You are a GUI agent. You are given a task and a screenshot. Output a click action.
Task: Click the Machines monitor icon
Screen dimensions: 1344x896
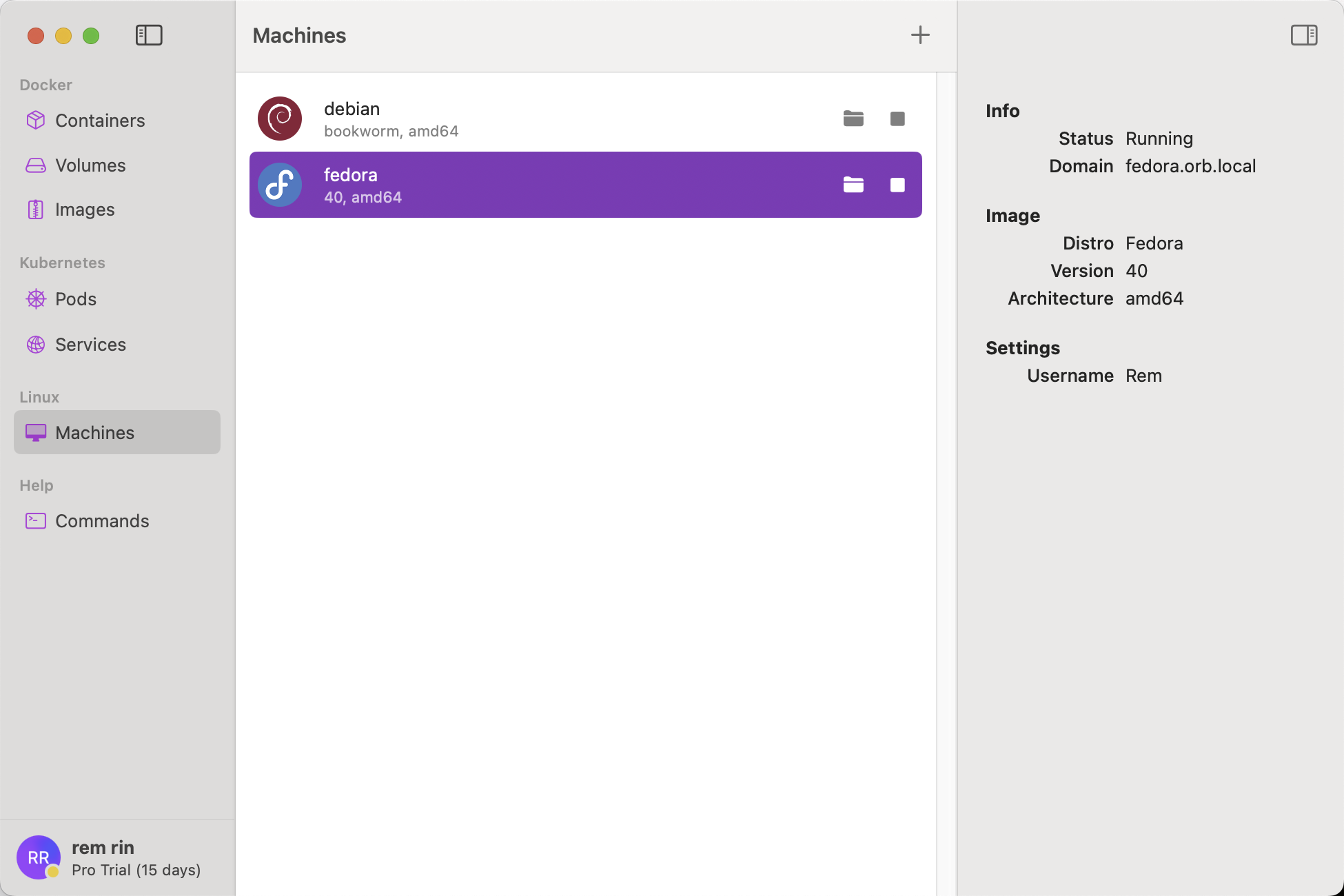tap(36, 433)
